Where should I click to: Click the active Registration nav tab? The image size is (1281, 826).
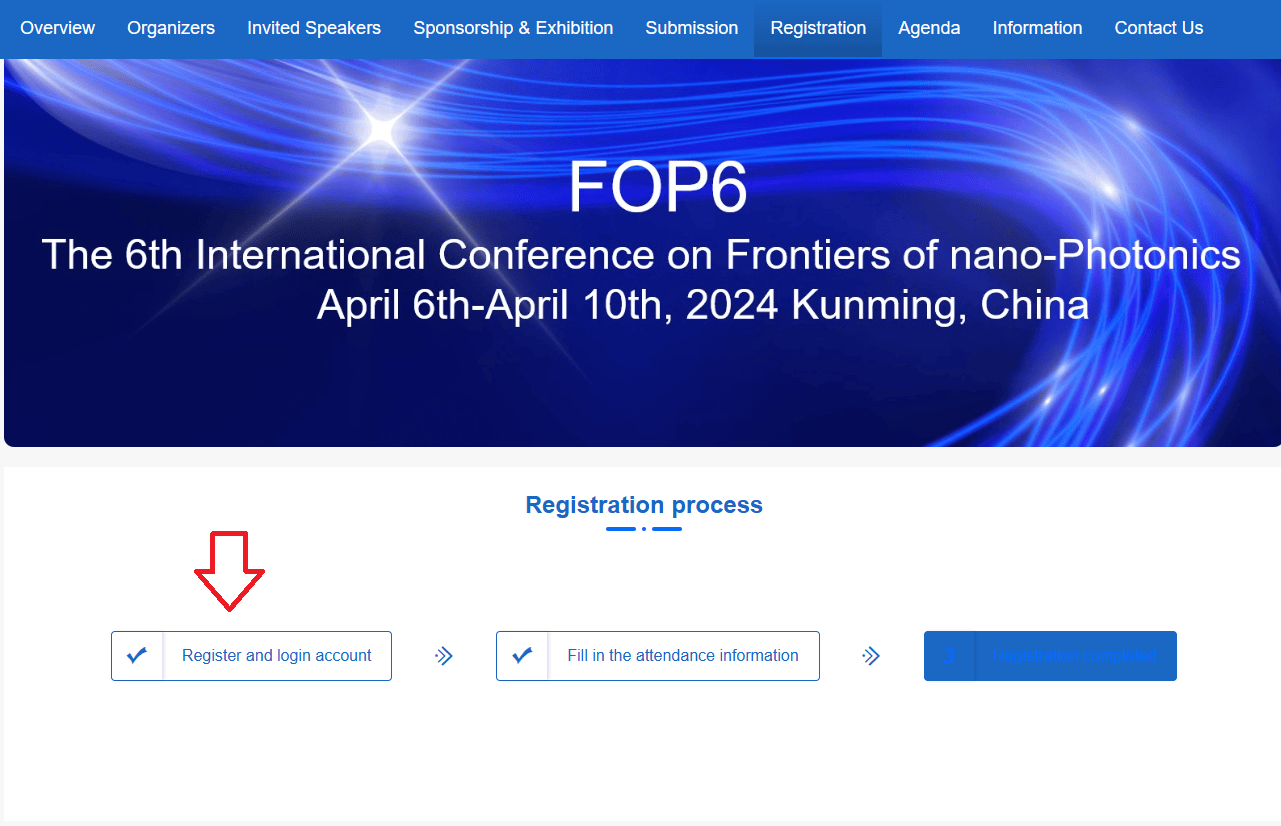click(818, 28)
